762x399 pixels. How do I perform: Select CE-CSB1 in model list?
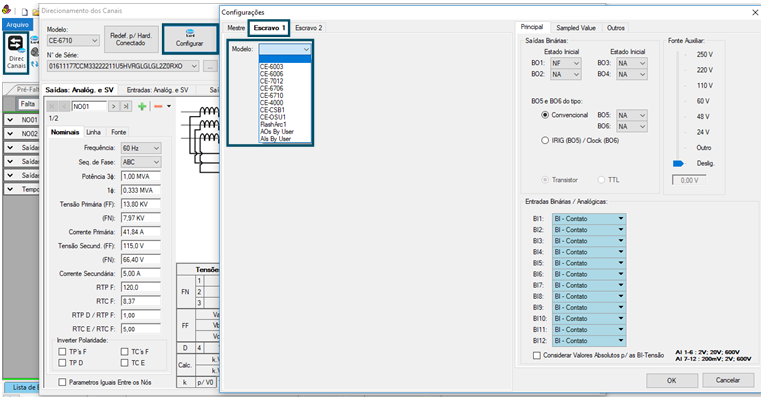coord(285,110)
